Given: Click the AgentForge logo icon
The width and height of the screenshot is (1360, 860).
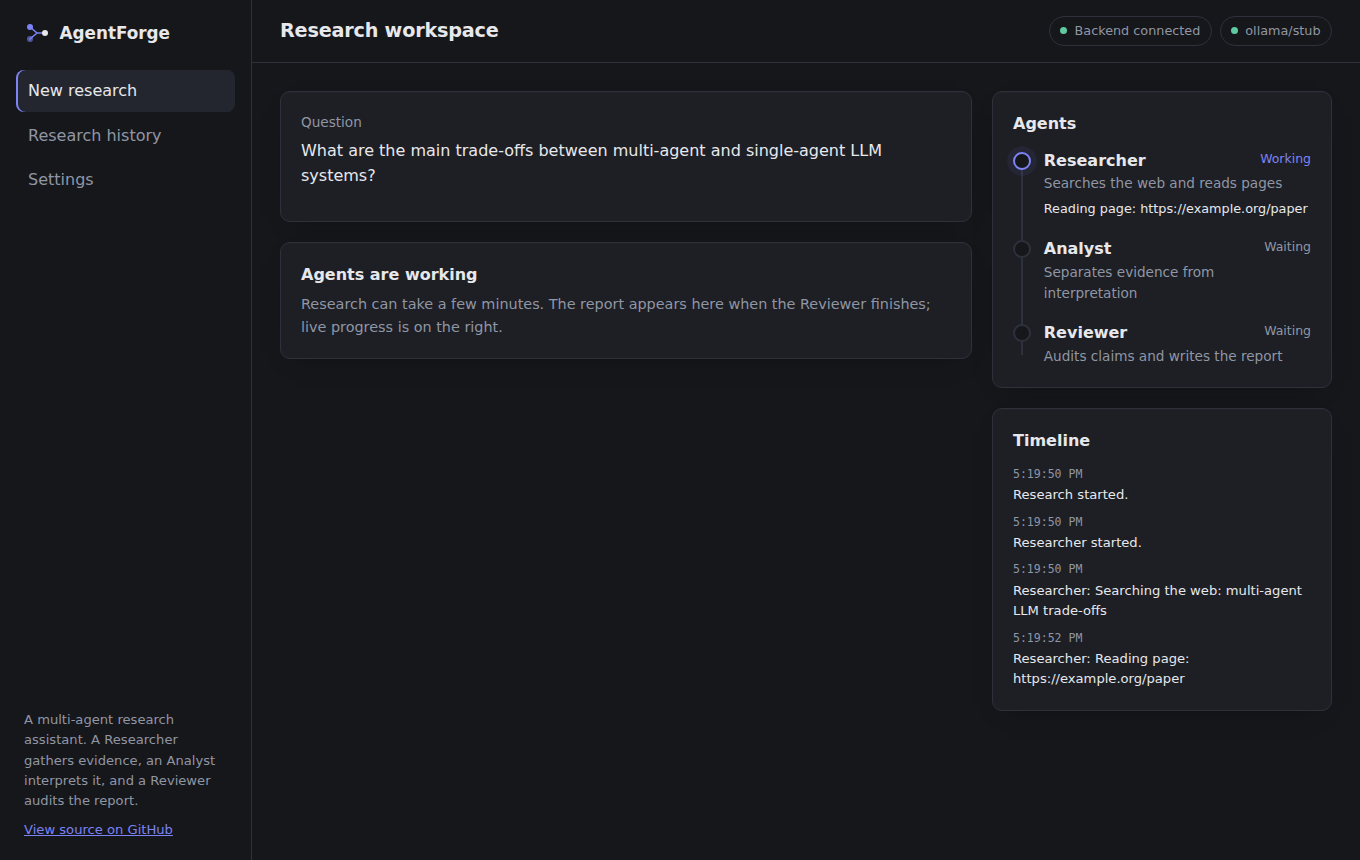Looking at the screenshot, I should [37, 33].
